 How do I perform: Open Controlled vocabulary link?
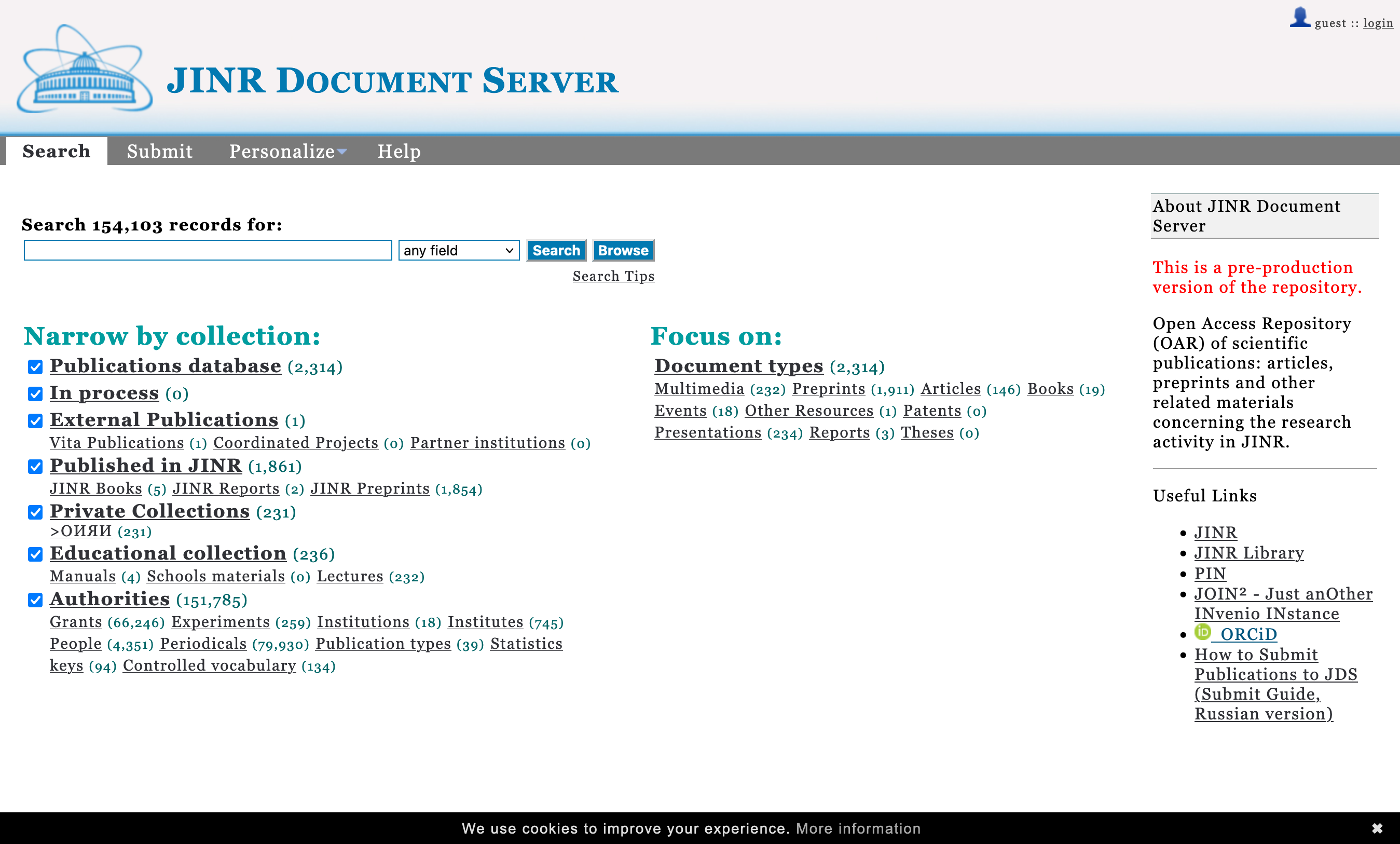[210, 665]
